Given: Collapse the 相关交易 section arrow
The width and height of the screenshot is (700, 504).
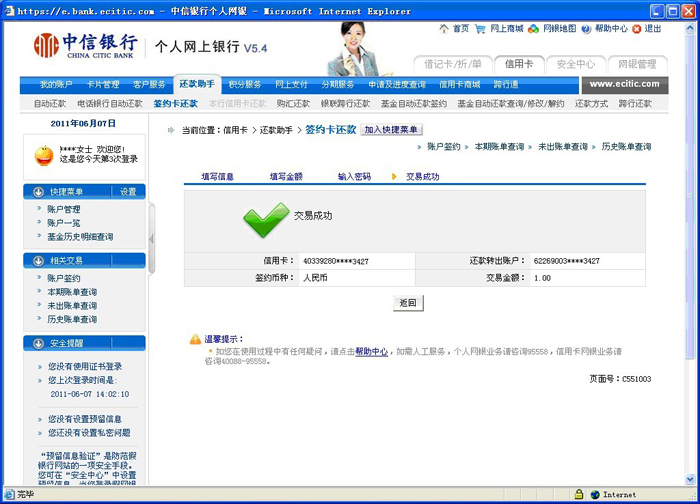Looking at the screenshot, I should 38,261.
